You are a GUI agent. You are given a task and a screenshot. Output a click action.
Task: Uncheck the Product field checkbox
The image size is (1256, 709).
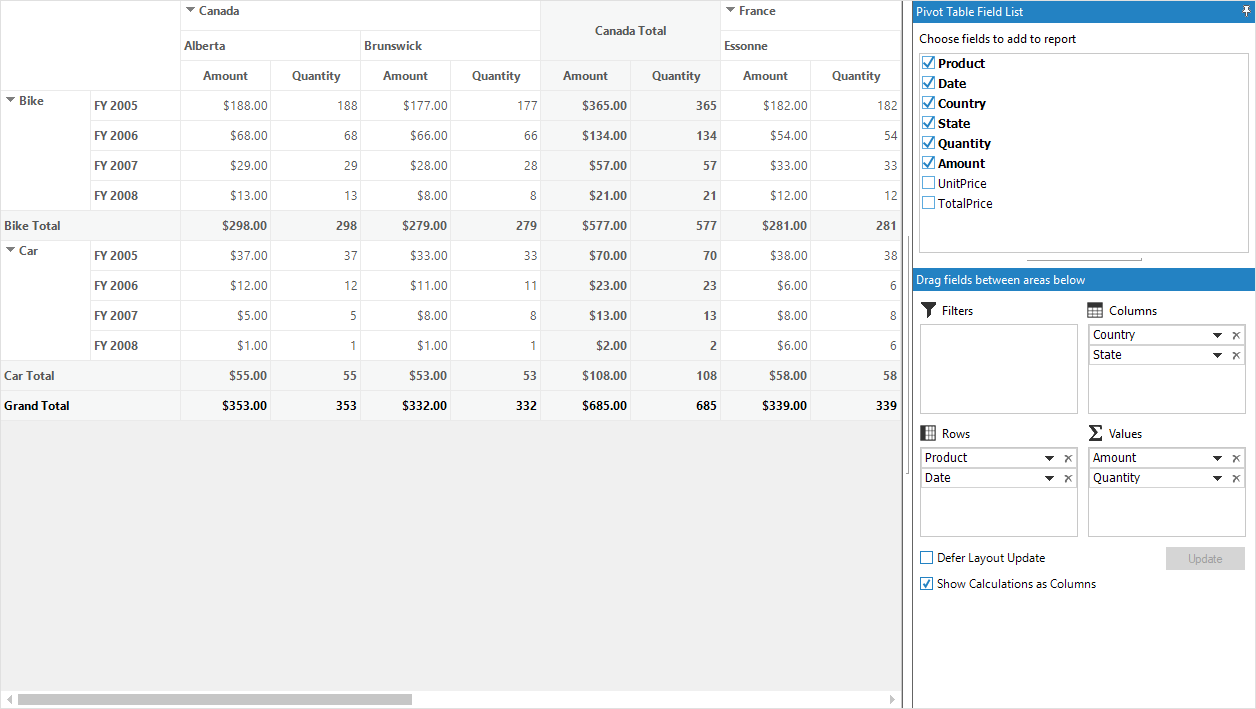928,63
